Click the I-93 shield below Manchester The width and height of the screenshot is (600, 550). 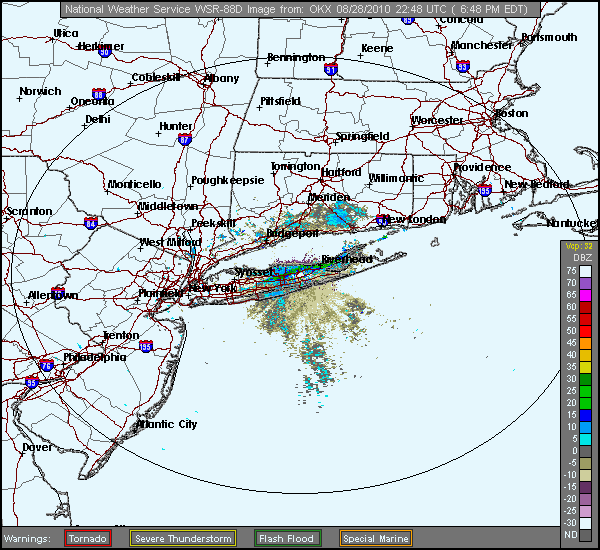coord(463,67)
